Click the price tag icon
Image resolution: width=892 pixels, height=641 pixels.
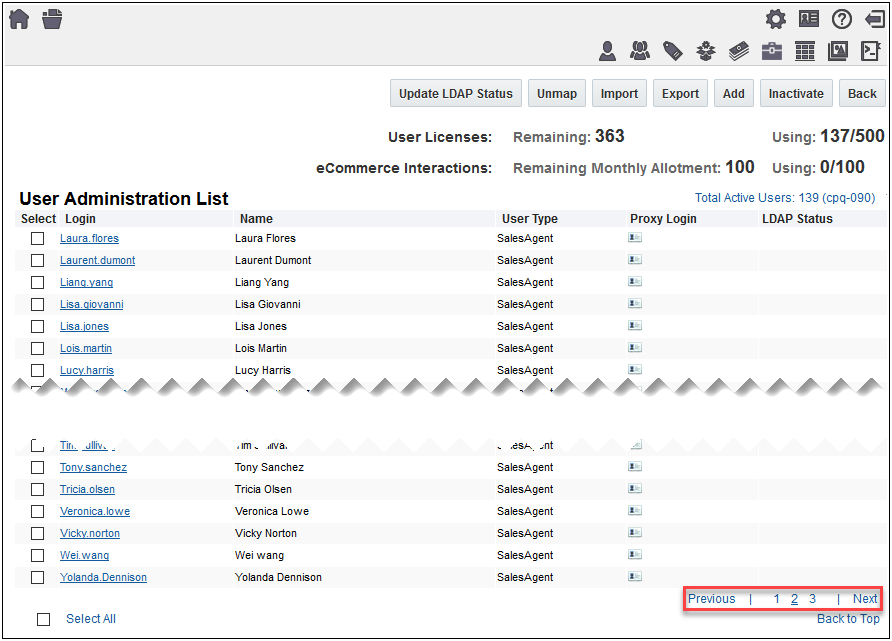672,51
